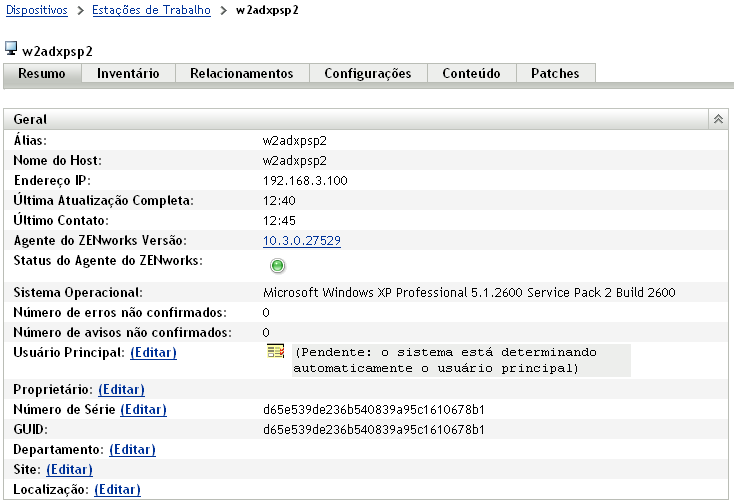Viewport: 734px width, 502px height.
Task: Select the Sistema Operacional value text
Action: pos(469,293)
